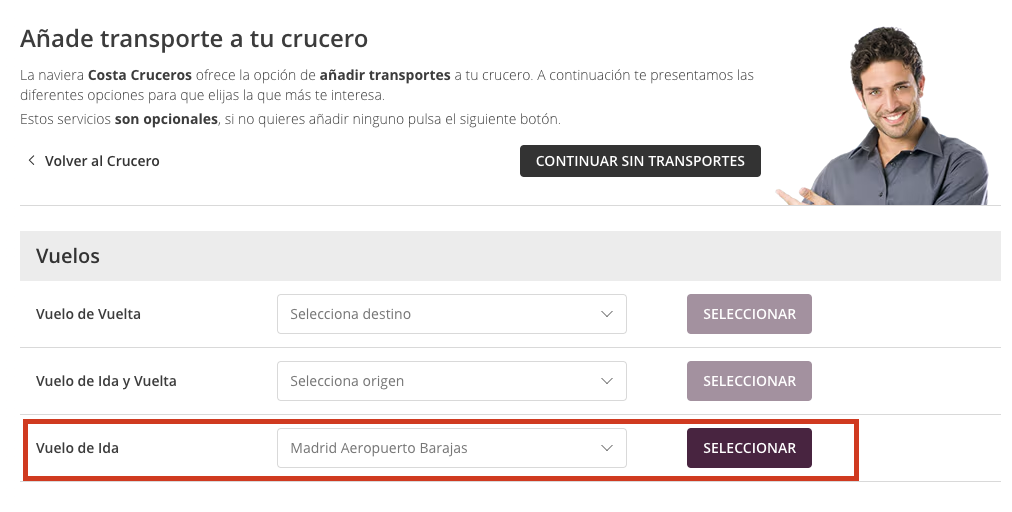Screen dimensions: 1012x512
Task: Open the Selecciona destino dropdown
Action: point(452,314)
